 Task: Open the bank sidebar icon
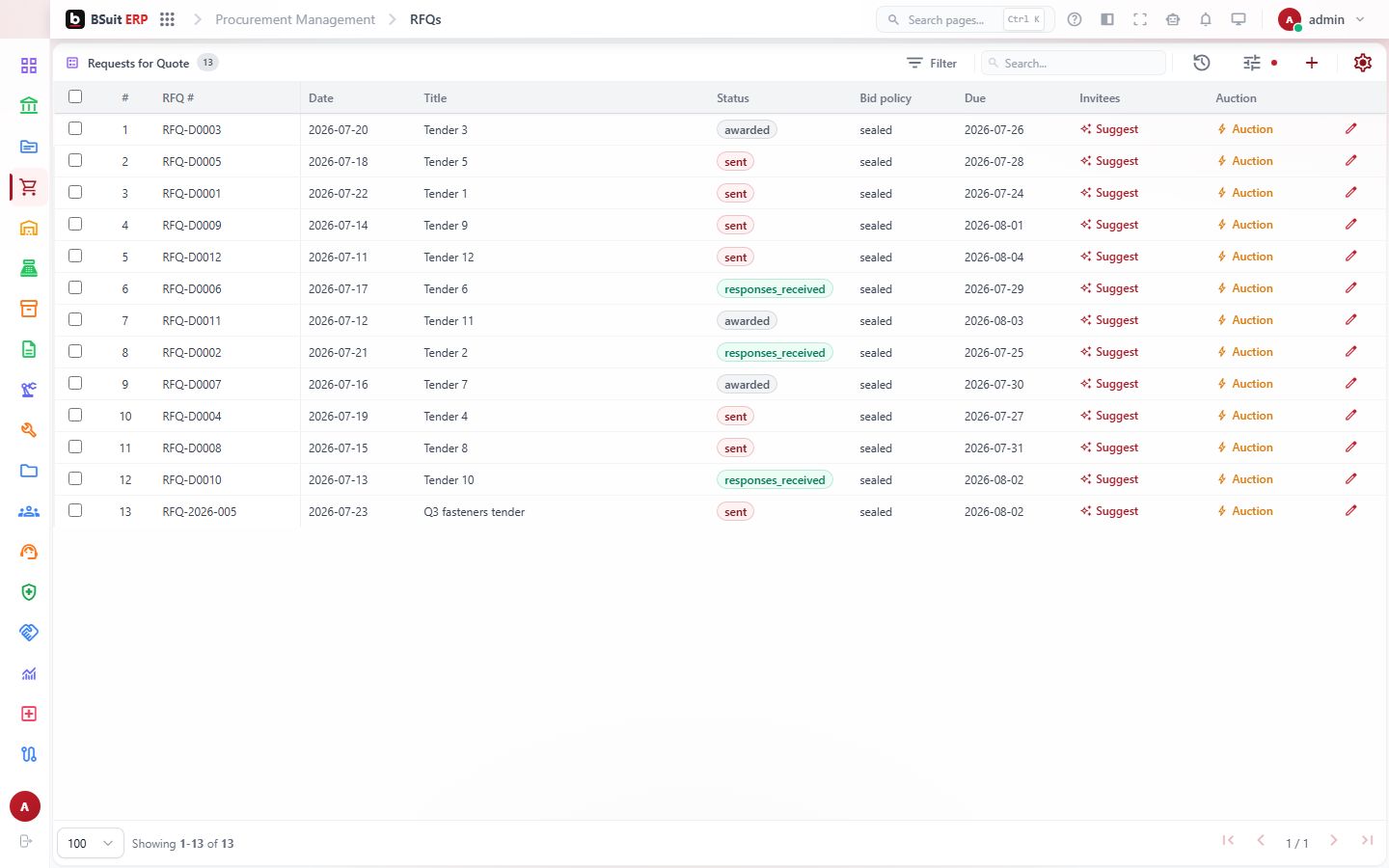coord(29,106)
